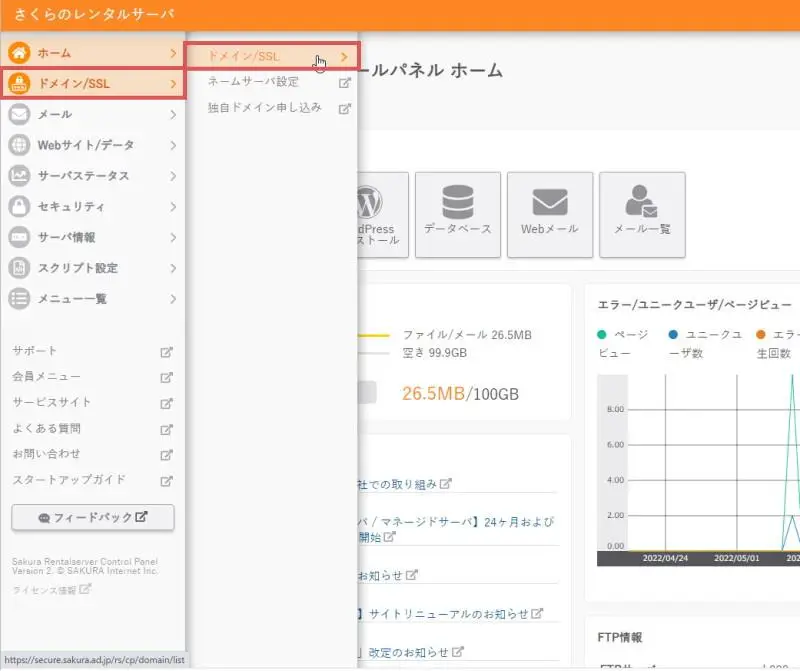The width and height of the screenshot is (800, 671).
Task: Click the orange エラー legend dot
Action: pyautogui.click(x=761, y=335)
